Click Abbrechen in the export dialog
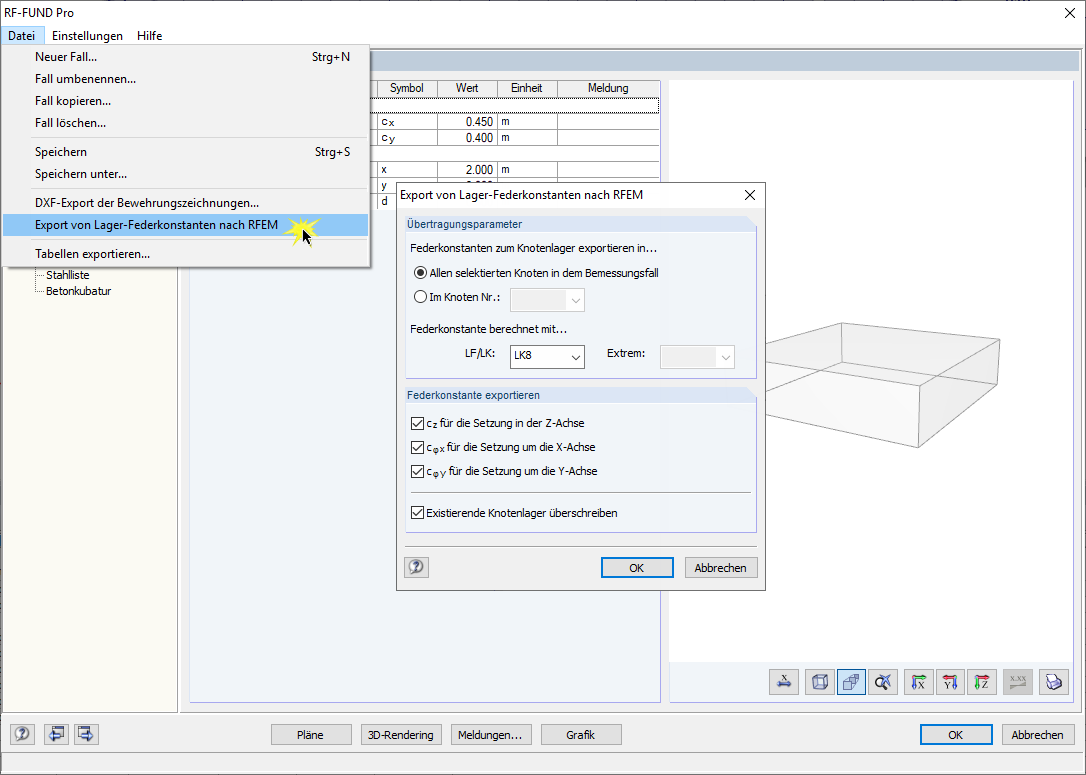This screenshot has width=1086, height=775. click(721, 568)
